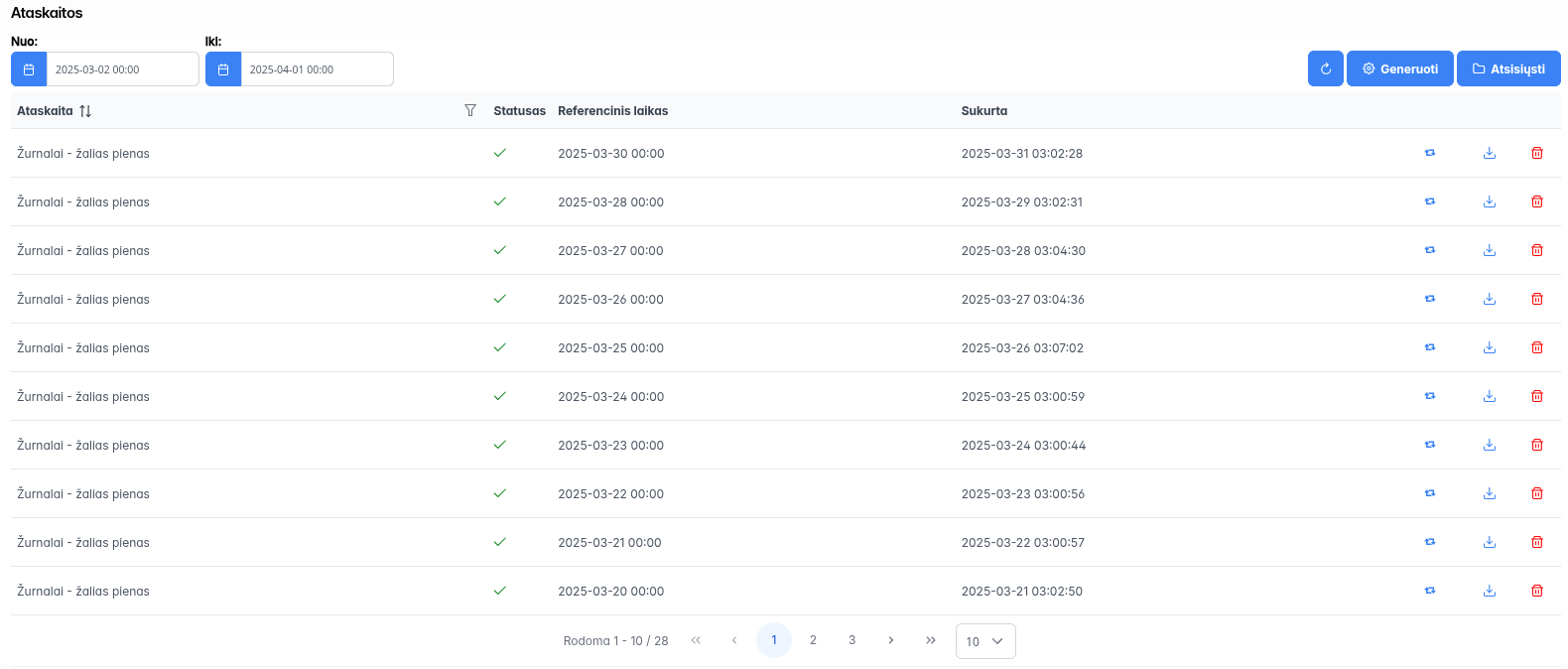
Task: Jump to the last page
Action: [x=930, y=640]
